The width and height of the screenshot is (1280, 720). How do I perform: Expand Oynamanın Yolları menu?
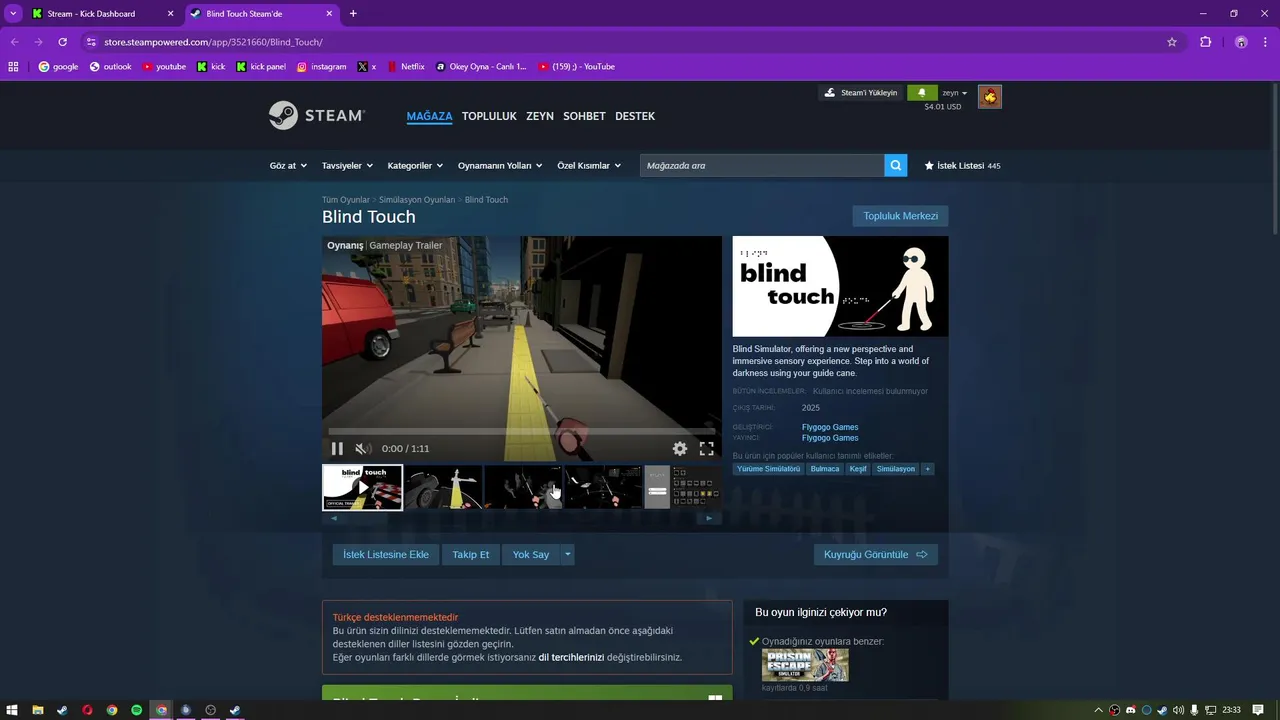(x=500, y=166)
